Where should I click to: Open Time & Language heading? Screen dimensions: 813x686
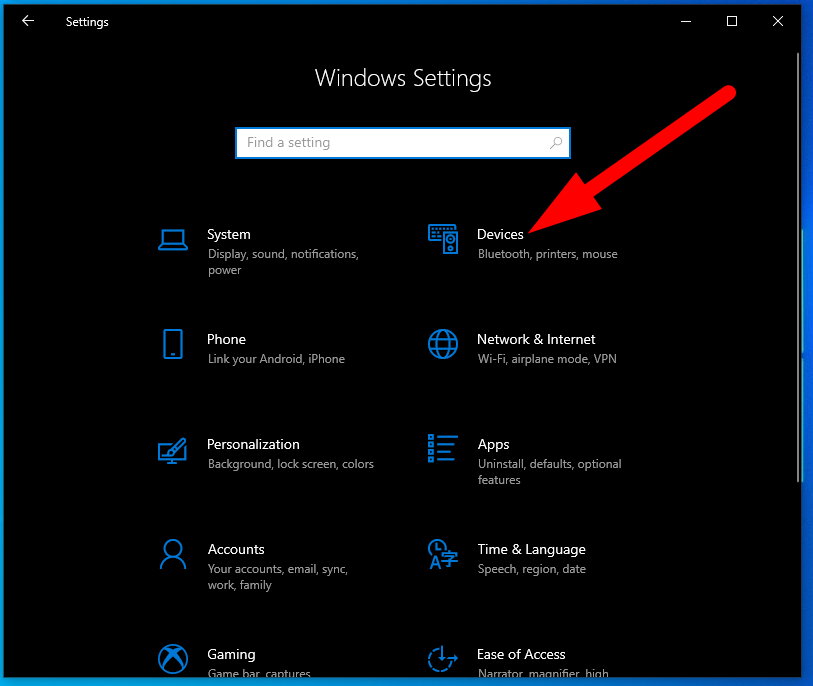click(x=531, y=550)
